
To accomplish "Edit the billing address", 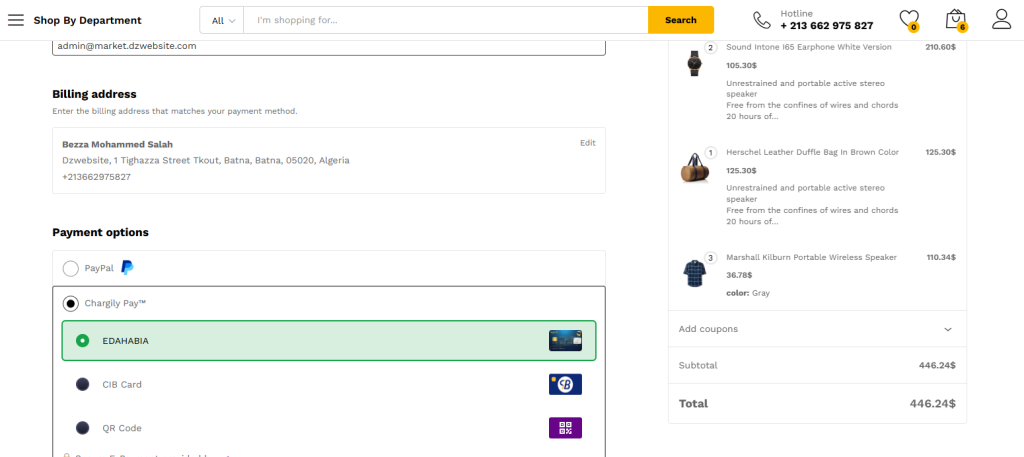I will [587, 143].
